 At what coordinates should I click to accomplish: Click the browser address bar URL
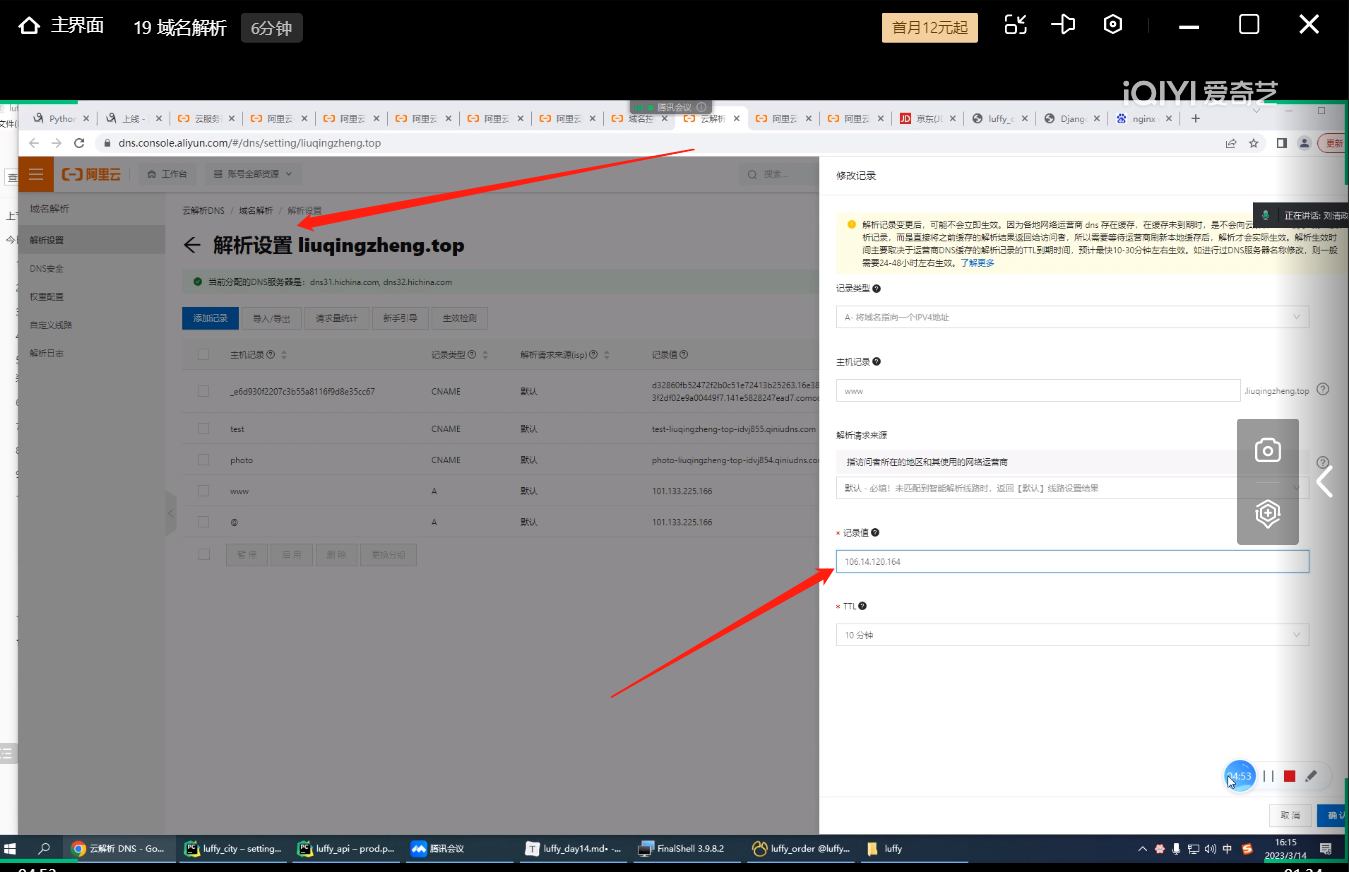click(250, 143)
